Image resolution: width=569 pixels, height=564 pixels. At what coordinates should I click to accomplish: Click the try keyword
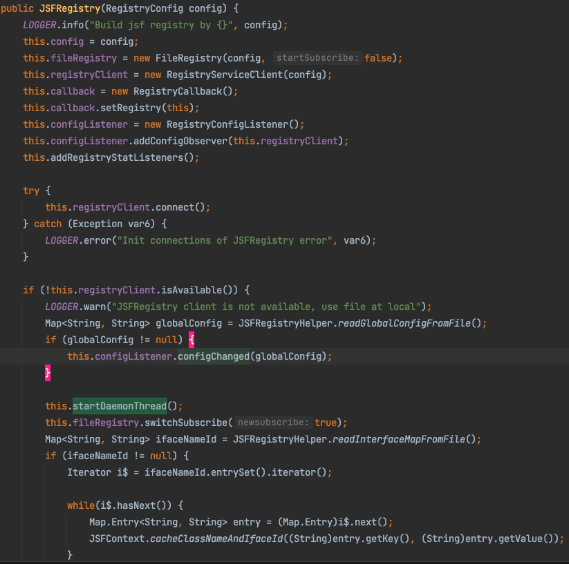31,191
